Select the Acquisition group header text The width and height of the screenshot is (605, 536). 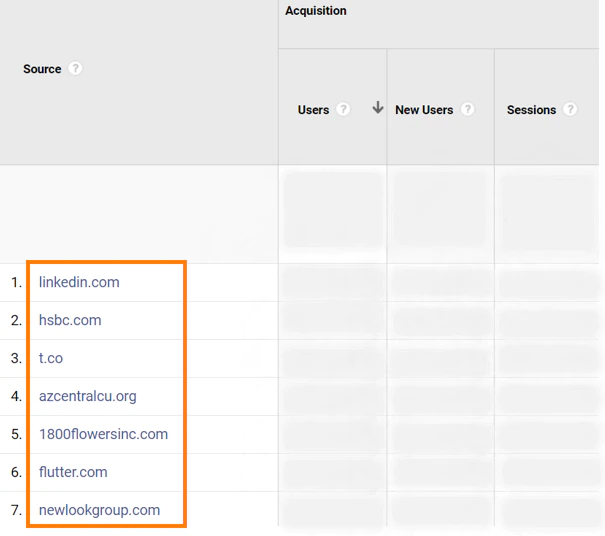[316, 11]
